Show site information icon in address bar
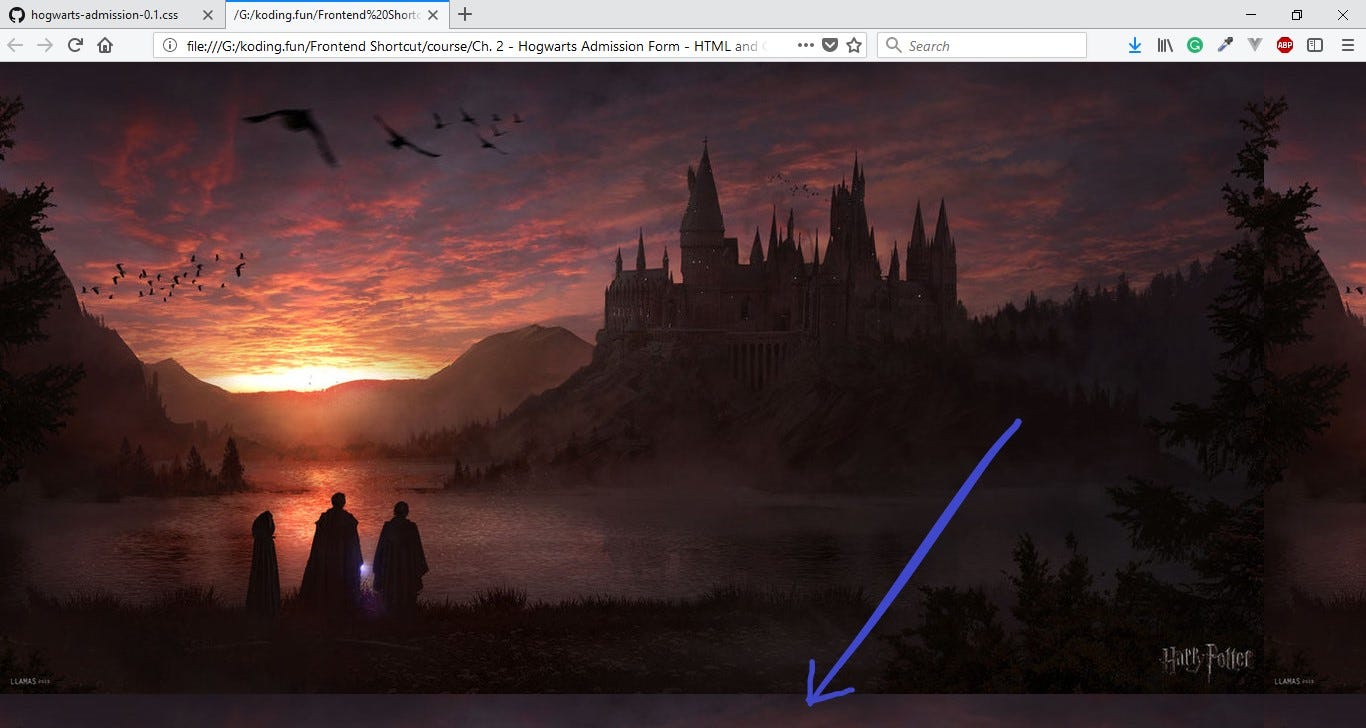The height and width of the screenshot is (728, 1366). coord(169,45)
